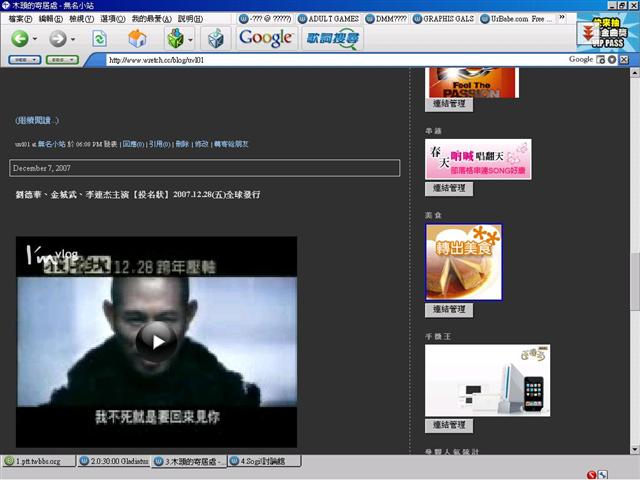Click the green cube toolbar icon
The width and height of the screenshot is (640, 480).
pos(176,39)
